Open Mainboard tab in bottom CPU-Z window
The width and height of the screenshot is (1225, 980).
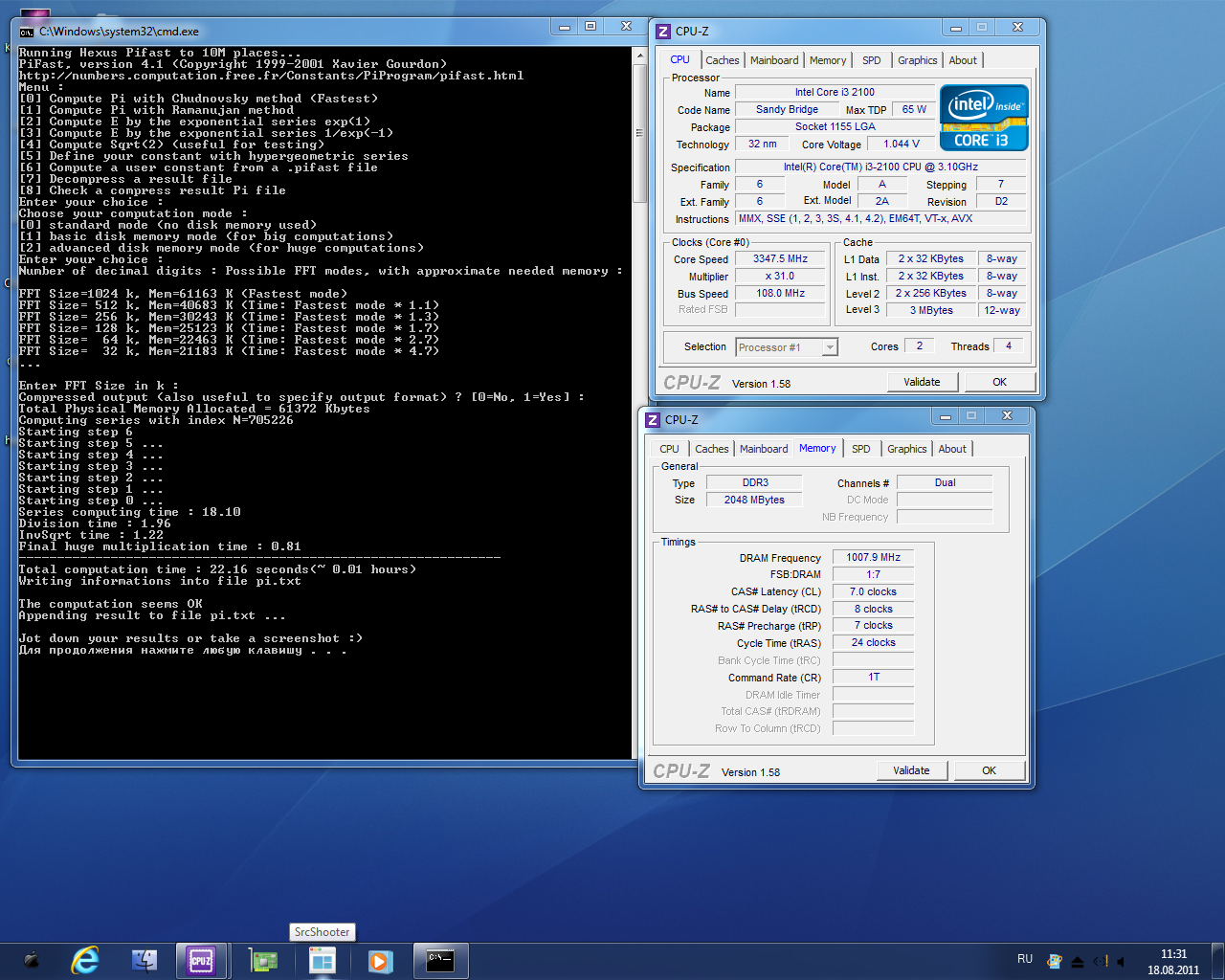click(x=764, y=449)
